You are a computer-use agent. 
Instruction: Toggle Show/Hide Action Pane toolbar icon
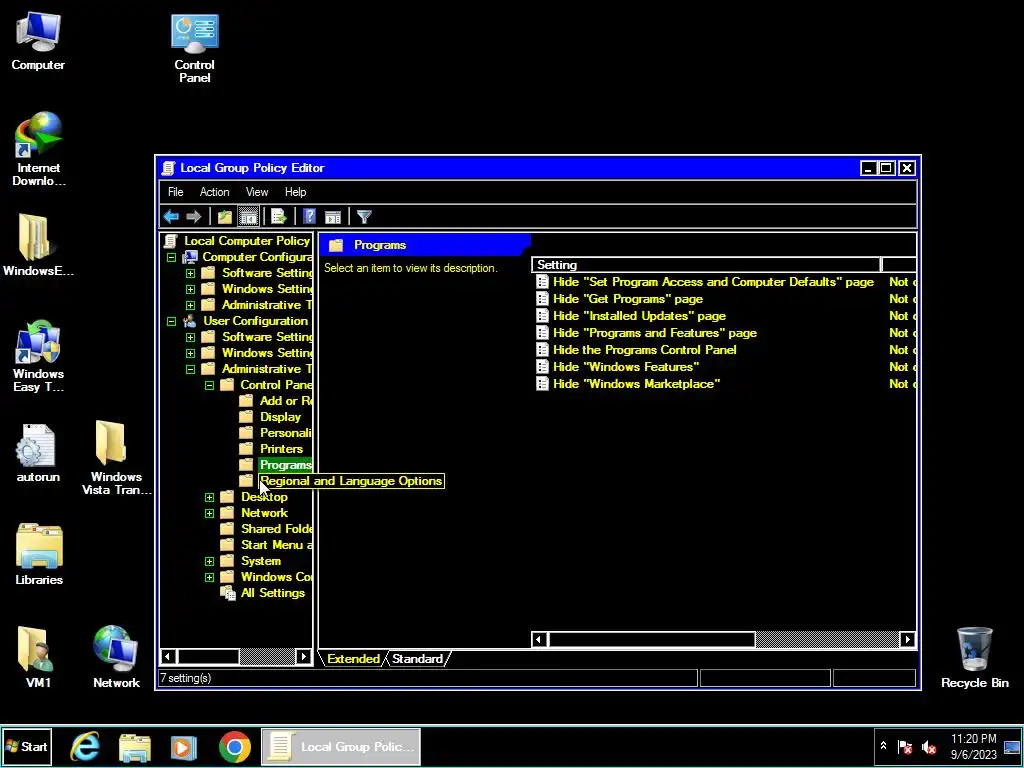(333, 216)
